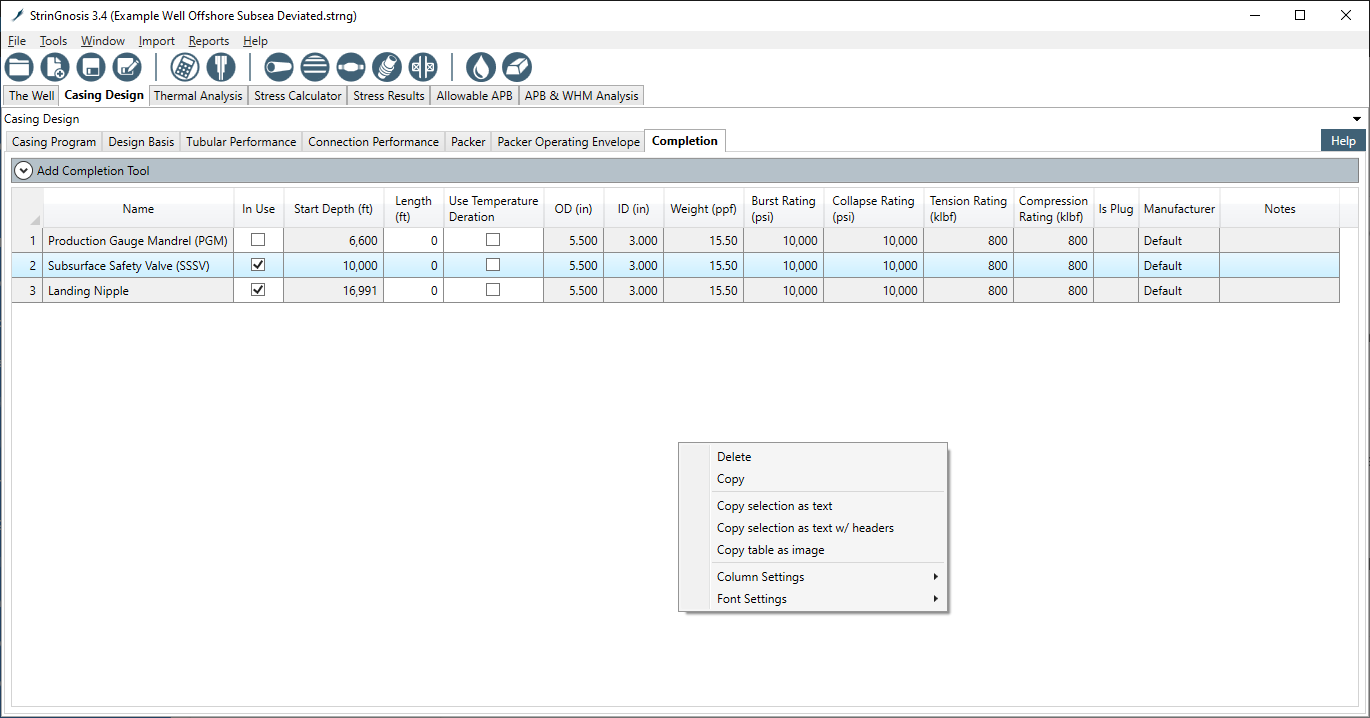
Task: Click the pipe coupling connection toolbar icon
Action: [351, 67]
